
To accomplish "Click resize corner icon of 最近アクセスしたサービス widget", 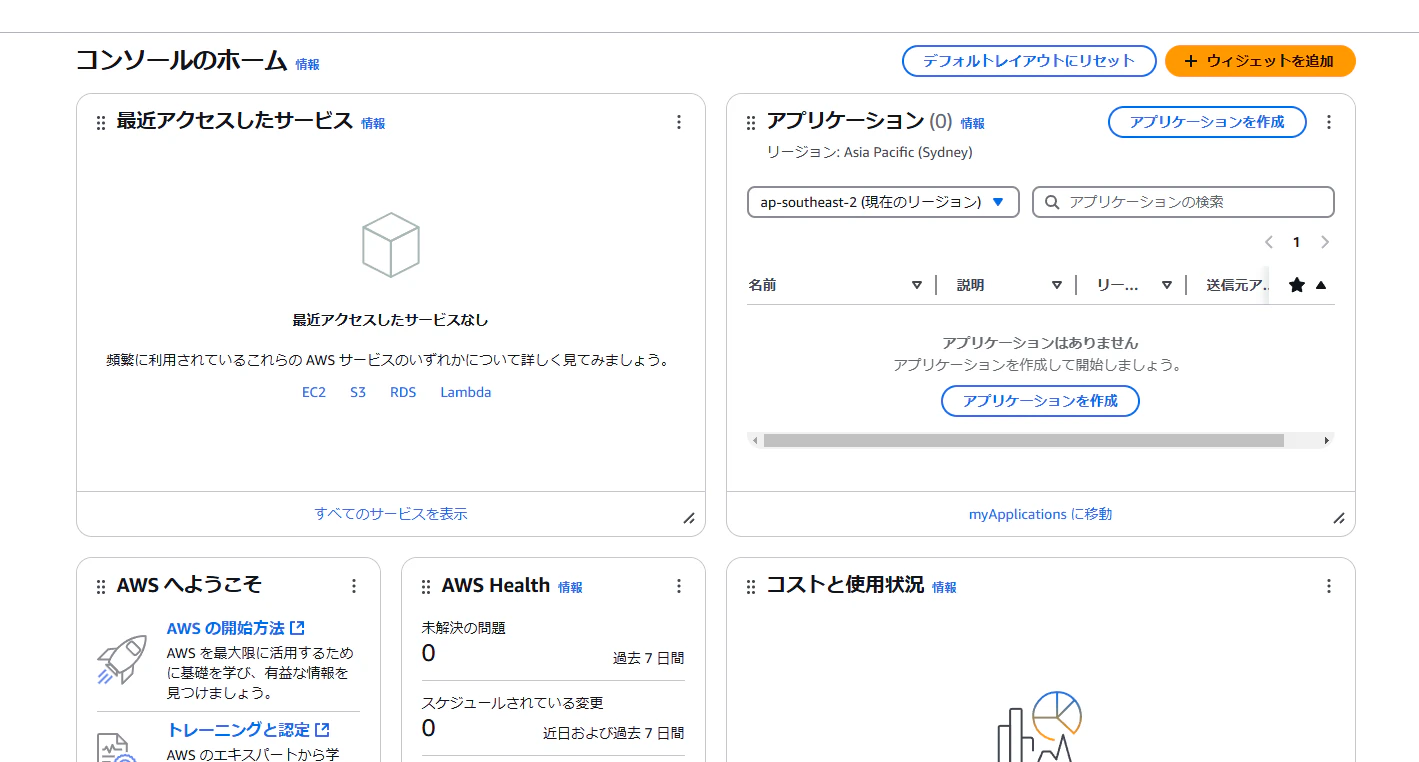I will pos(689,518).
